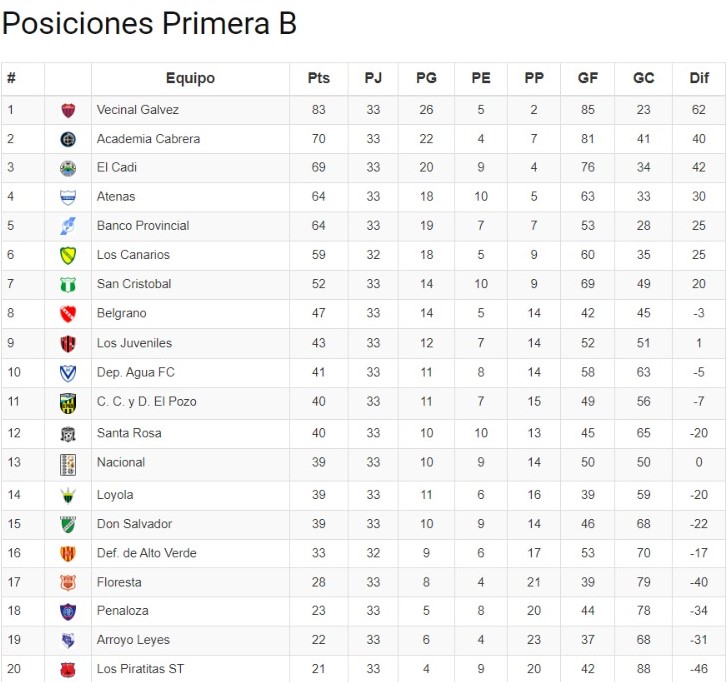The height and width of the screenshot is (682, 728).
Task: Open the Atenas team name
Action: 116,197
